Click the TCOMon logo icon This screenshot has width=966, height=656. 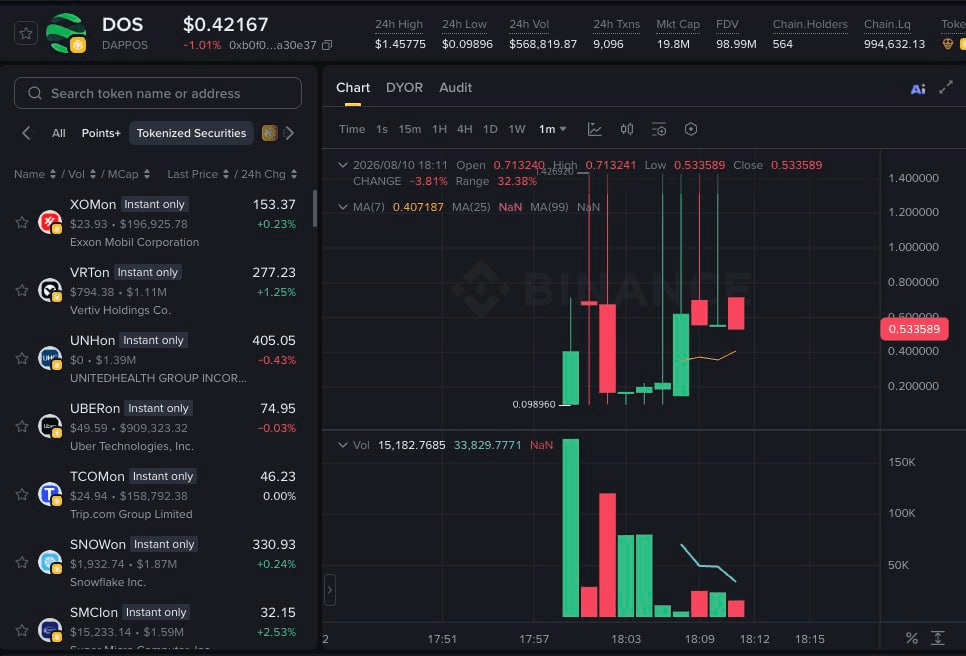point(50,495)
